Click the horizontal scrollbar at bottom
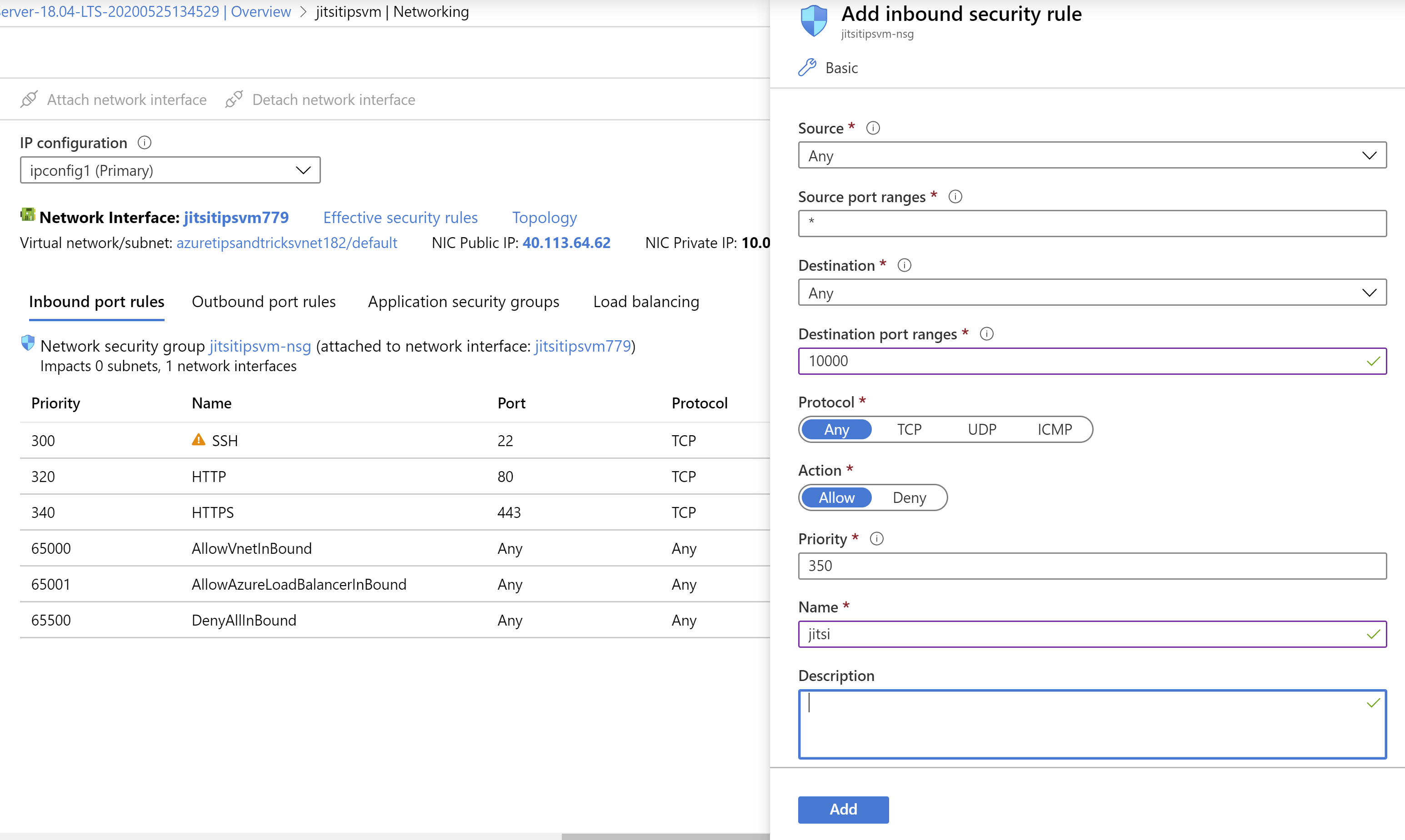The height and width of the screenshot is (840, 1405). (665, 836)
